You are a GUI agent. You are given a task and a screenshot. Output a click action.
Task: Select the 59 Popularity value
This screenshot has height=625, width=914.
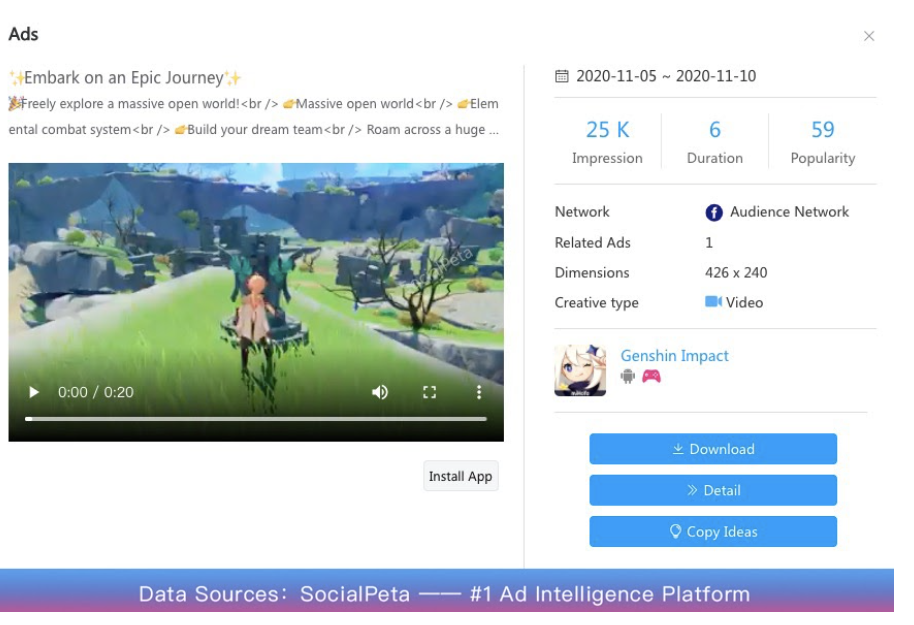(x=822, y=129)
